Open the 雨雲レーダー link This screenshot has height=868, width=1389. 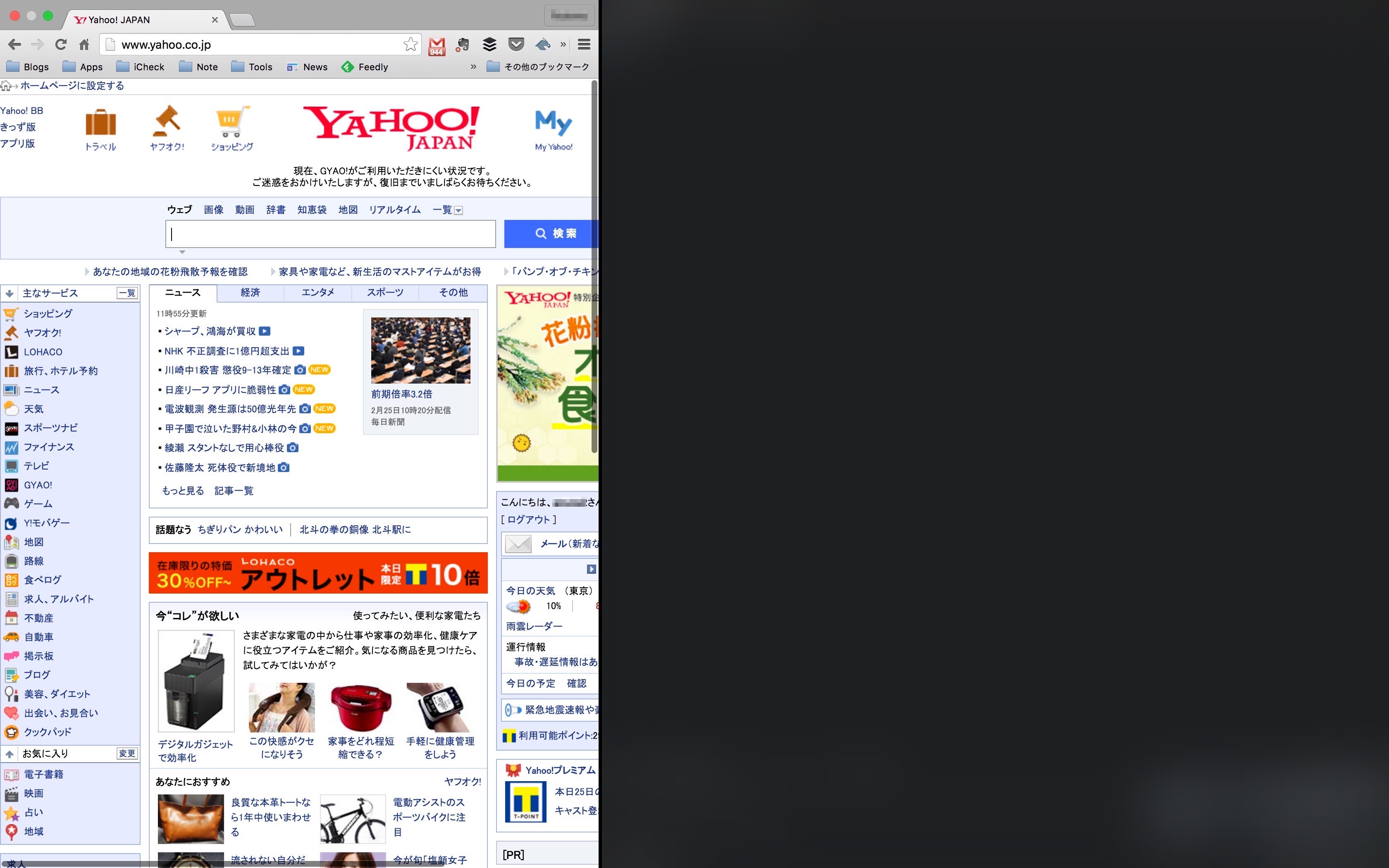tap(535, 626)
